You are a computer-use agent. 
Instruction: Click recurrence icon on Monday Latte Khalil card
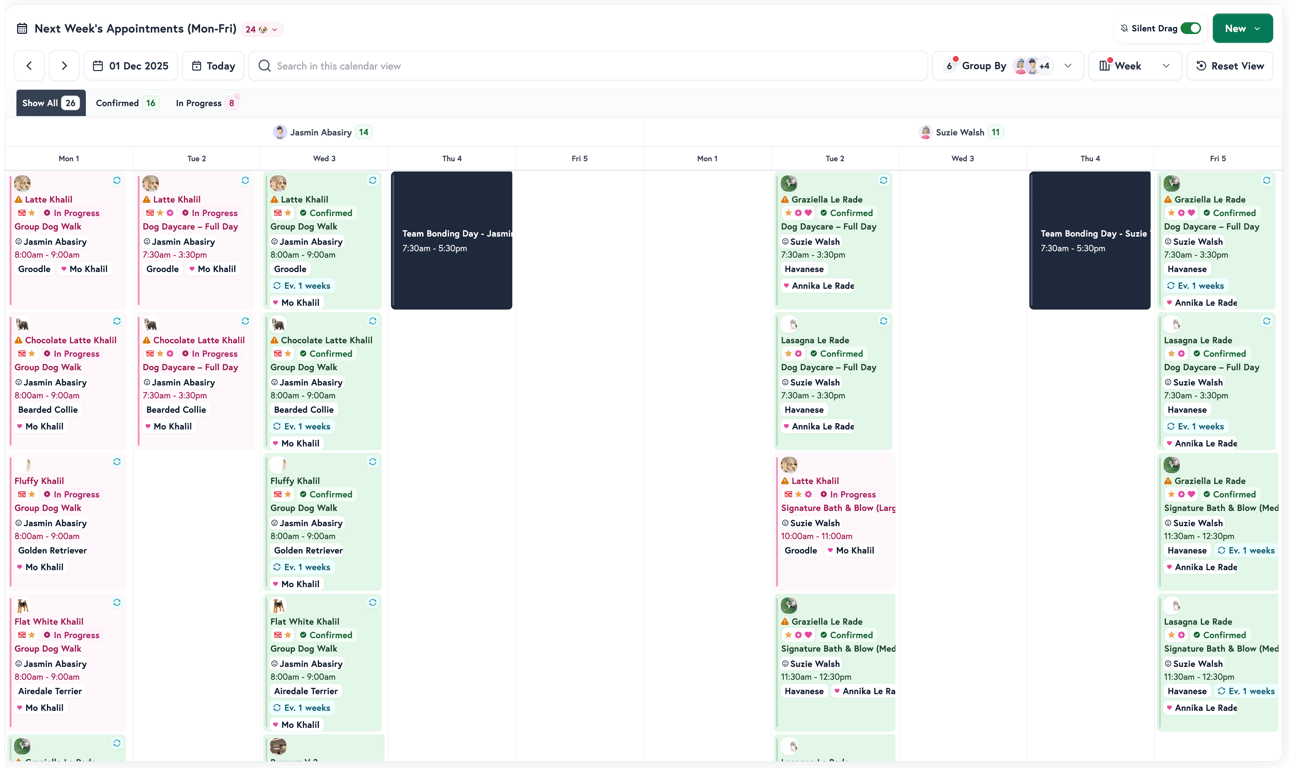click(x=117, y=181)
